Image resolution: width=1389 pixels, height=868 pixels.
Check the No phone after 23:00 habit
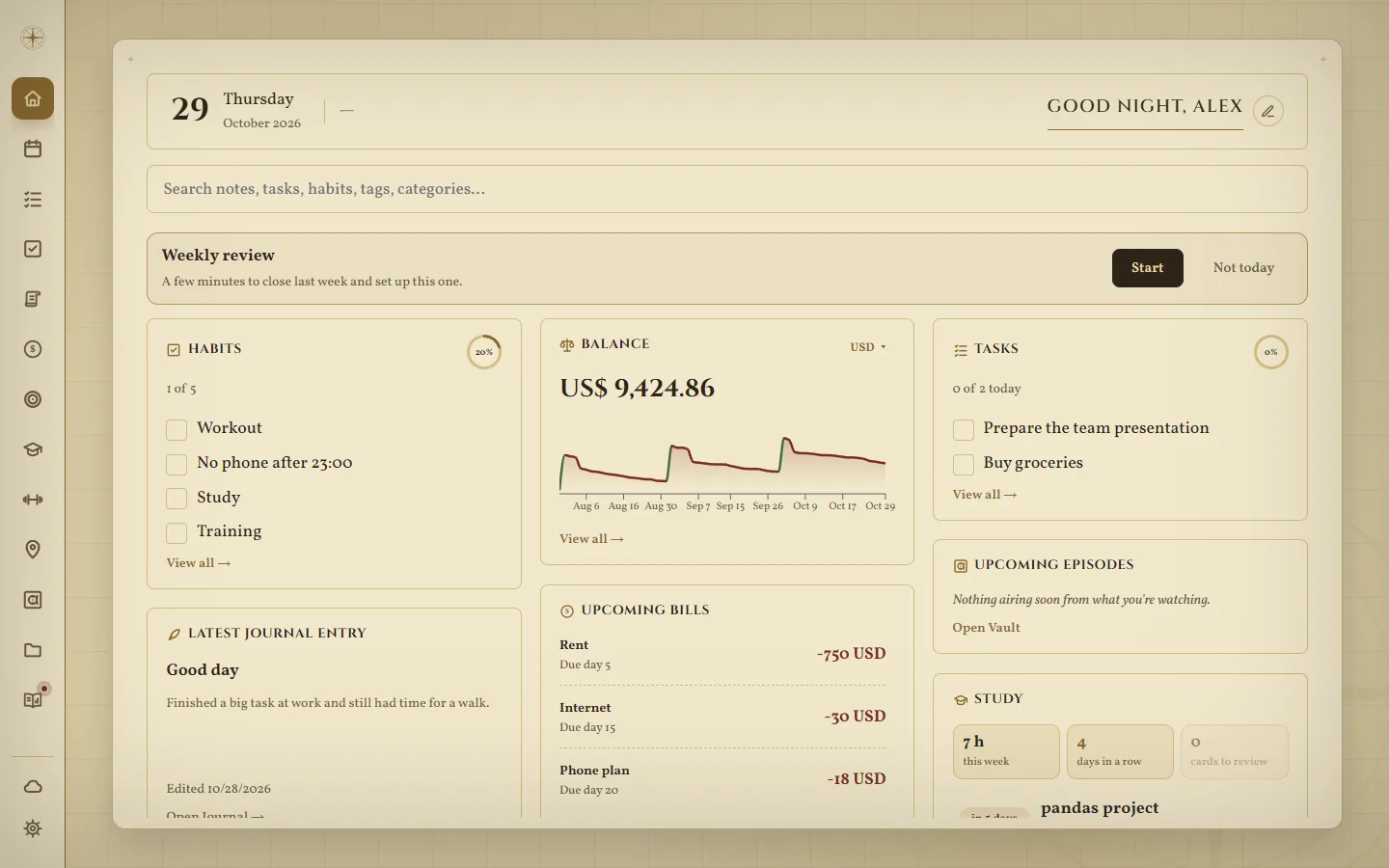coord(177,464)
